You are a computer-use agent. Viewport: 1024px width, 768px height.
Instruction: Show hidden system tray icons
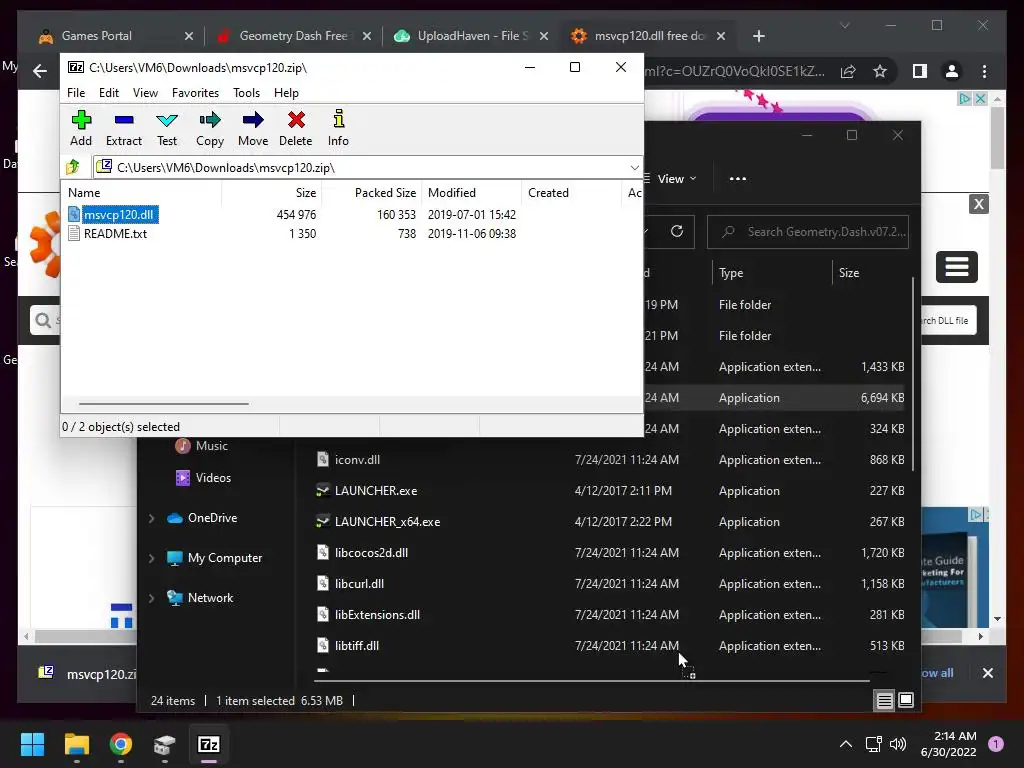846,744
